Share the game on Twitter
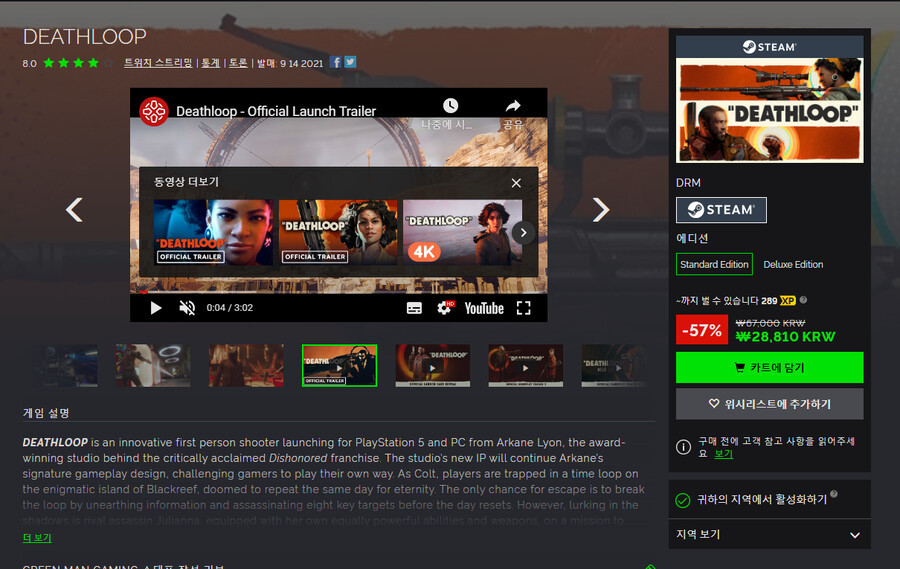900x569 pixels. tap(350, 62)
